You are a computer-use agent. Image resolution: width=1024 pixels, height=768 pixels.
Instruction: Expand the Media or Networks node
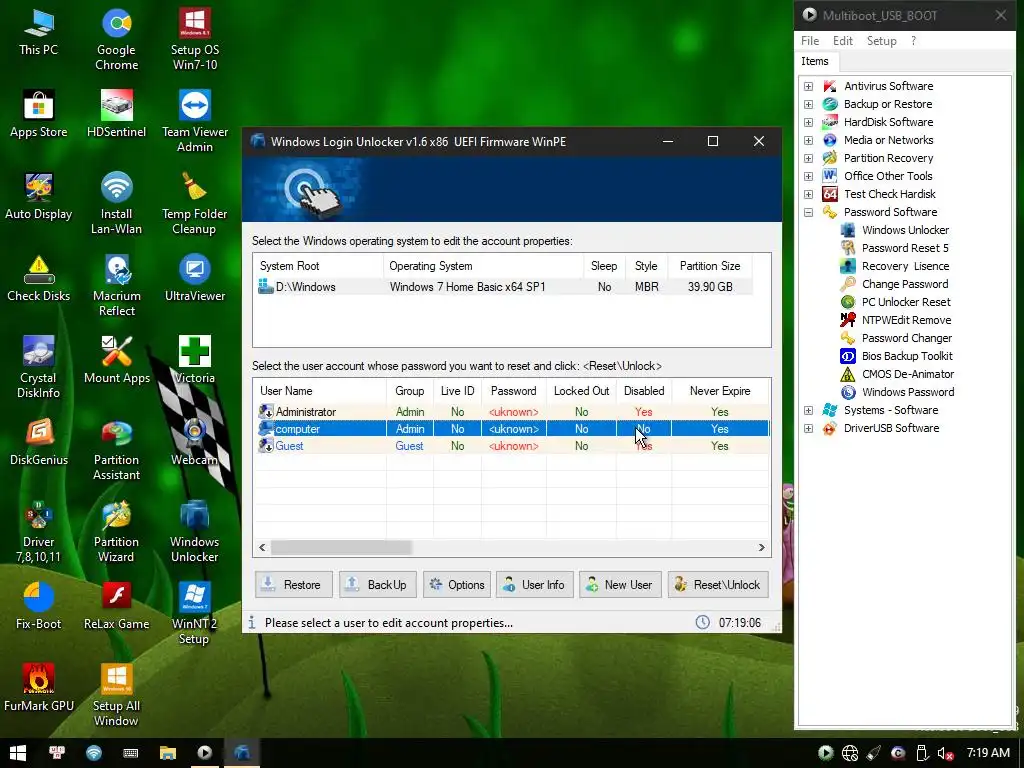point(808,140)
